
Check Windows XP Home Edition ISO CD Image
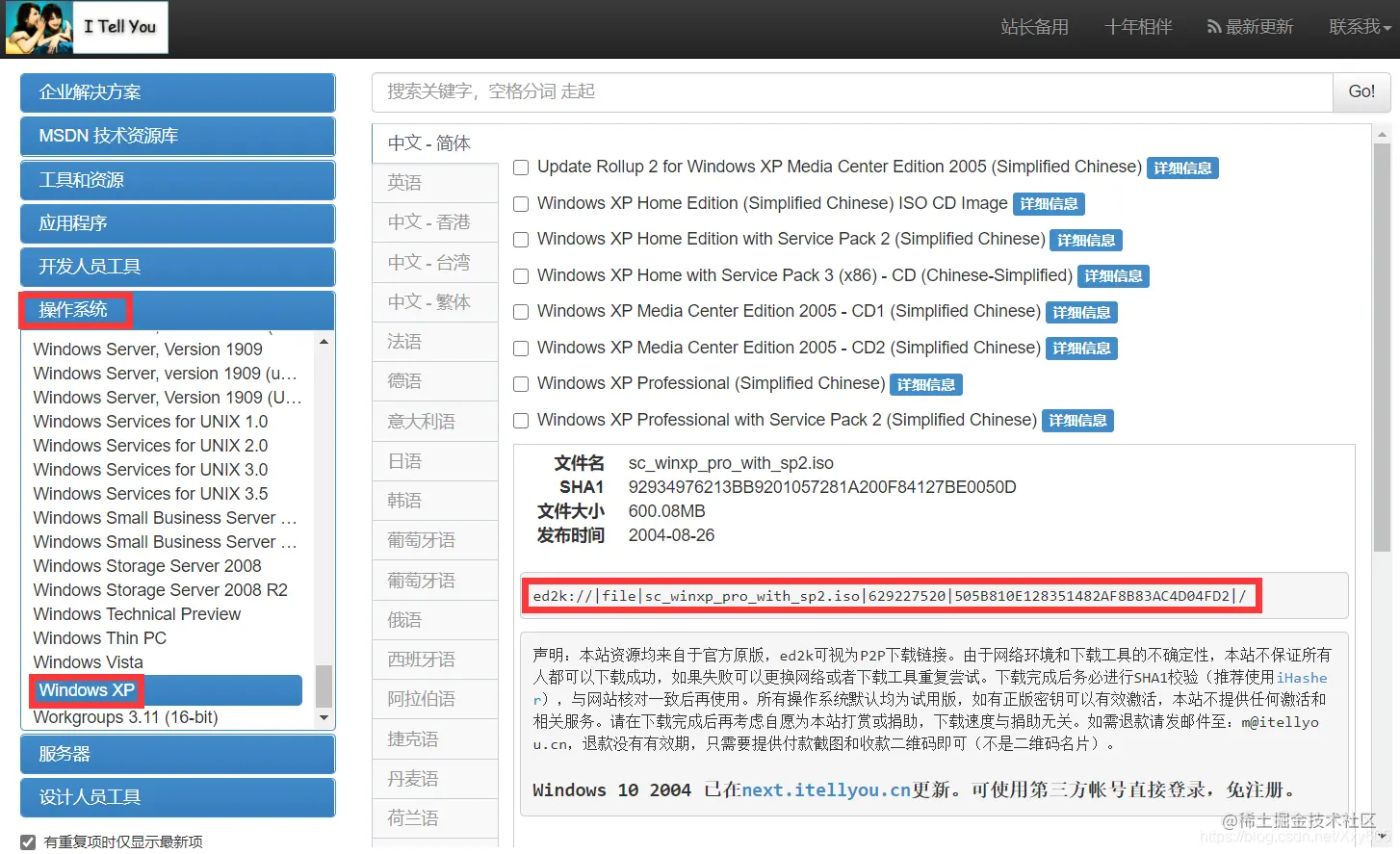coord(521,204)
